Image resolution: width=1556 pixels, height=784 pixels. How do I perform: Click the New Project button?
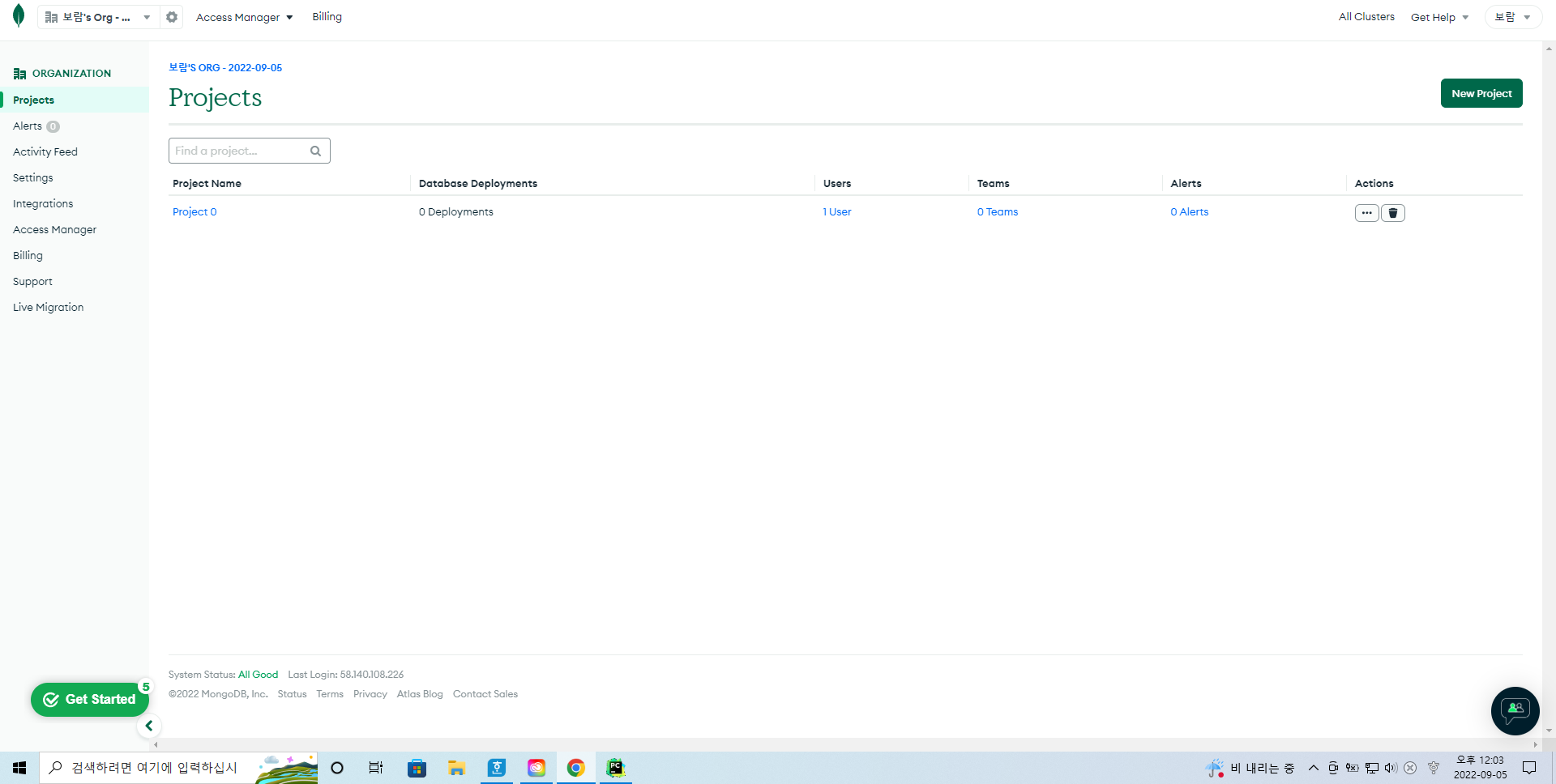click(1481, 93)
